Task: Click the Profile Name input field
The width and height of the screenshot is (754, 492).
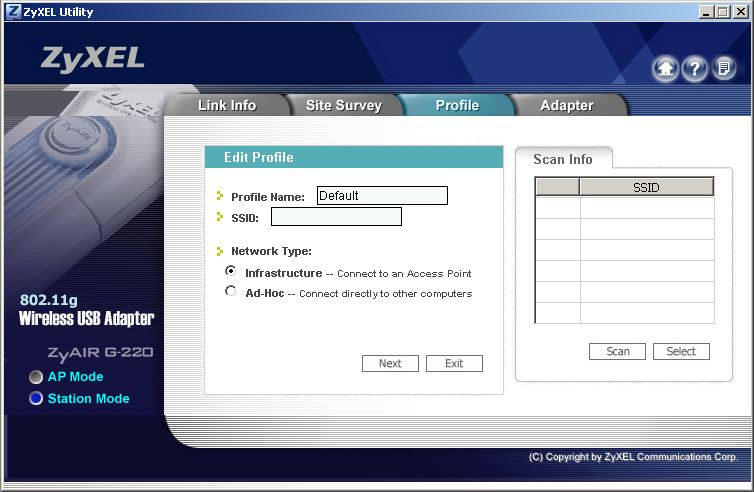Action: [x=382, y=195]
